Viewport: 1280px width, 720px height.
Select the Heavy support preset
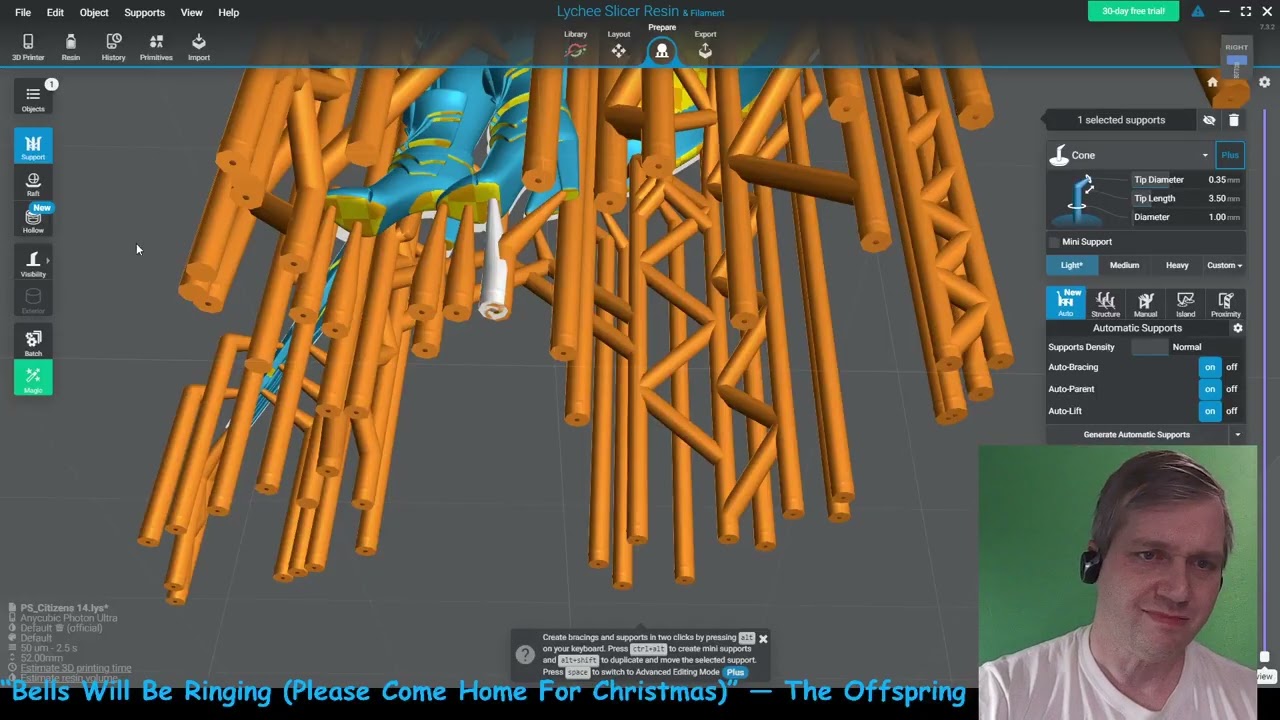(1177, 265)
